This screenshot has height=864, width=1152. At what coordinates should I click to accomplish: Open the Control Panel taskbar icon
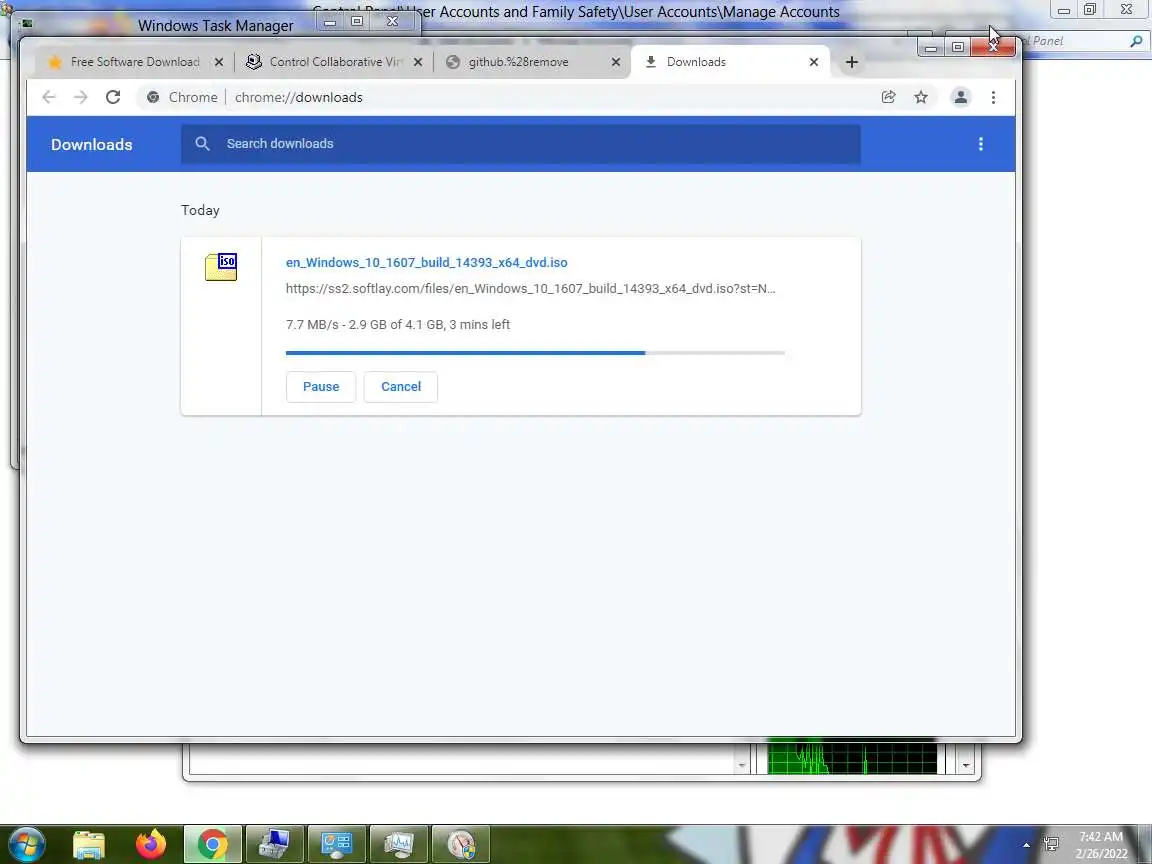(x=336, y=845)
